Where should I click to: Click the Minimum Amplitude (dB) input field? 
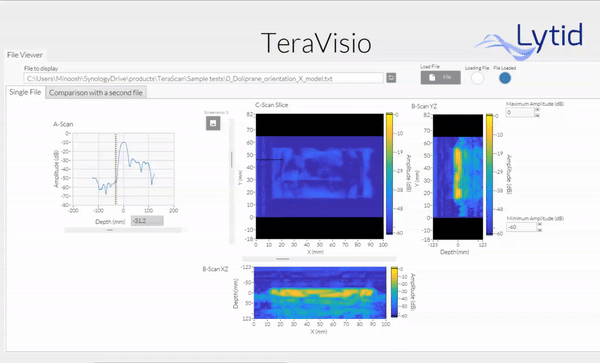(x=522, y=227)
